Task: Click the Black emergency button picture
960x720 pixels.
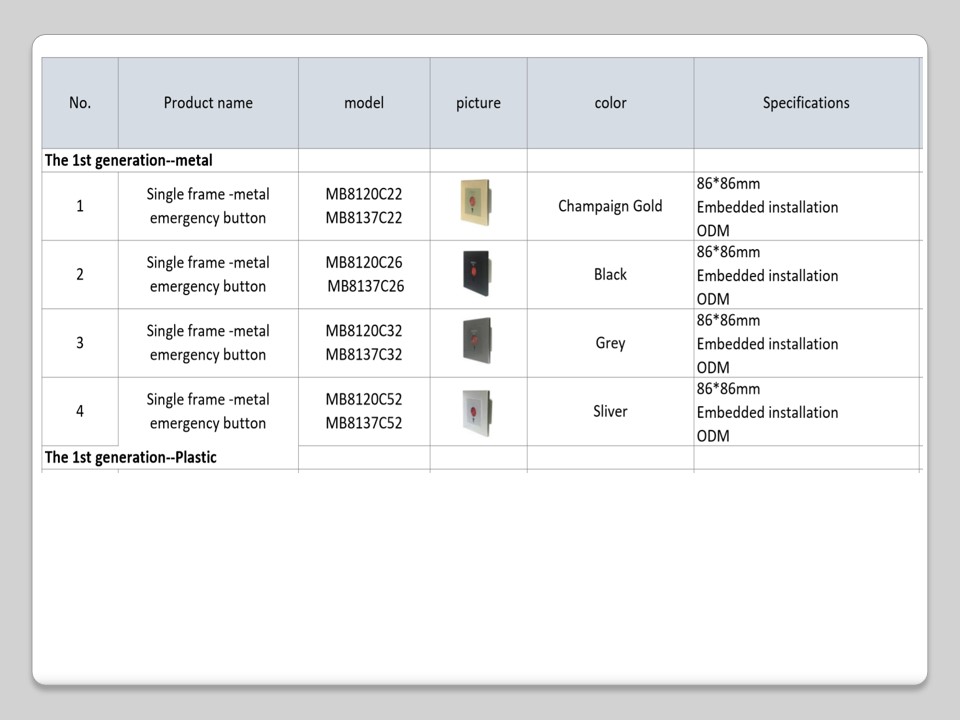Action: point(477,272)
